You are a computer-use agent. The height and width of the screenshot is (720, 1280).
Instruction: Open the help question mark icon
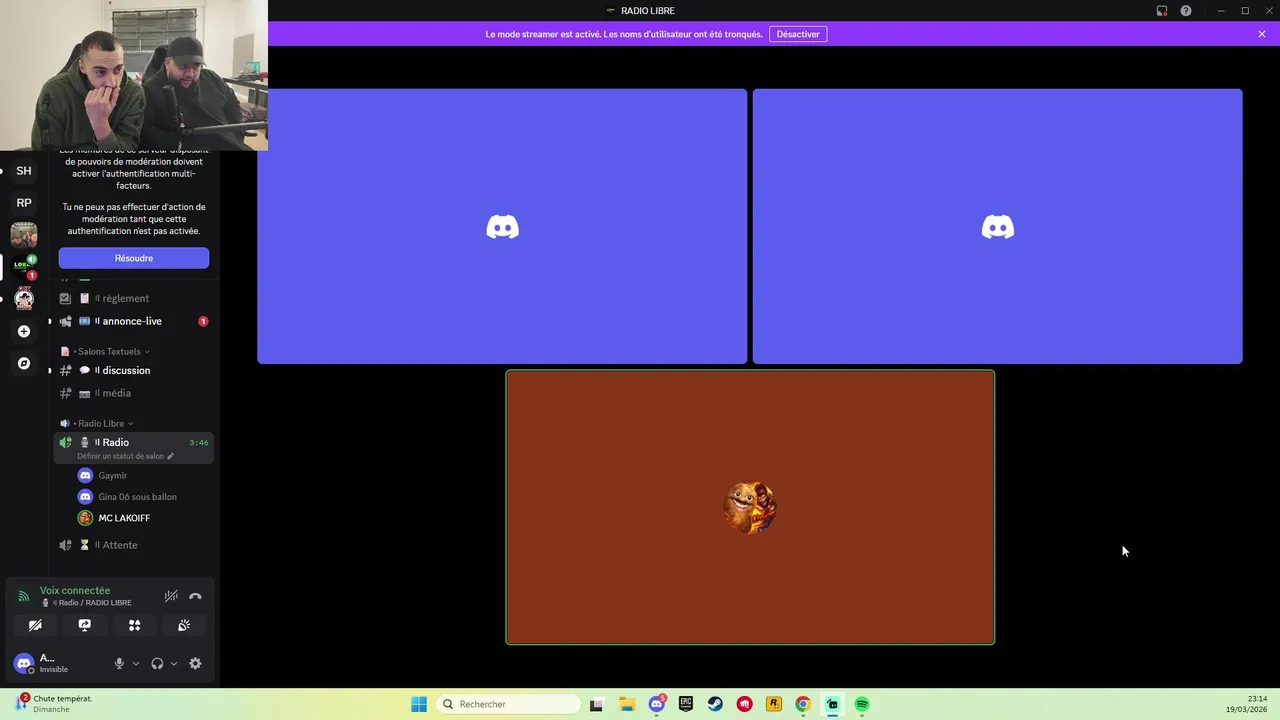1186,11
